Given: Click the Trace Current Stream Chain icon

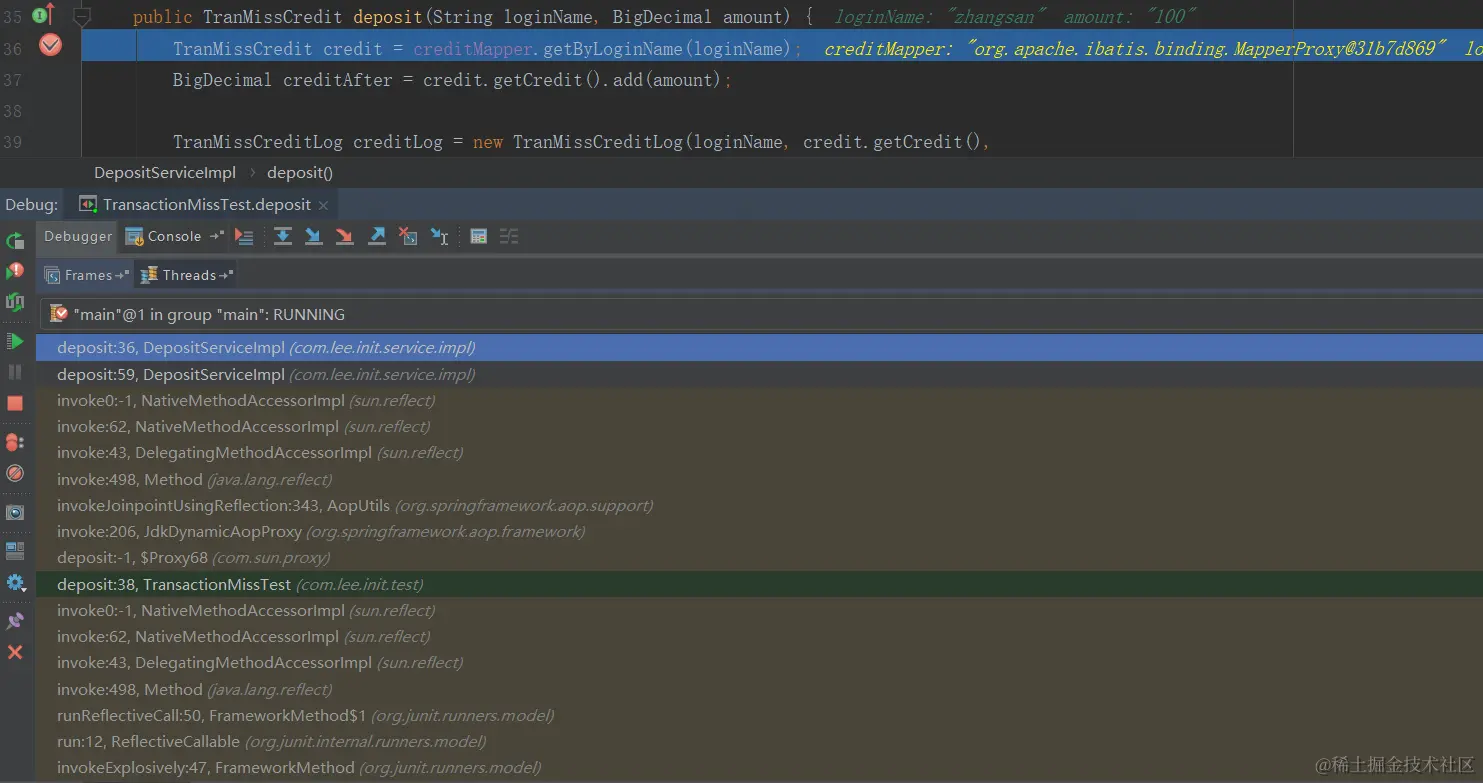Looking at the screenshot, I should click(x=509, y=236).
